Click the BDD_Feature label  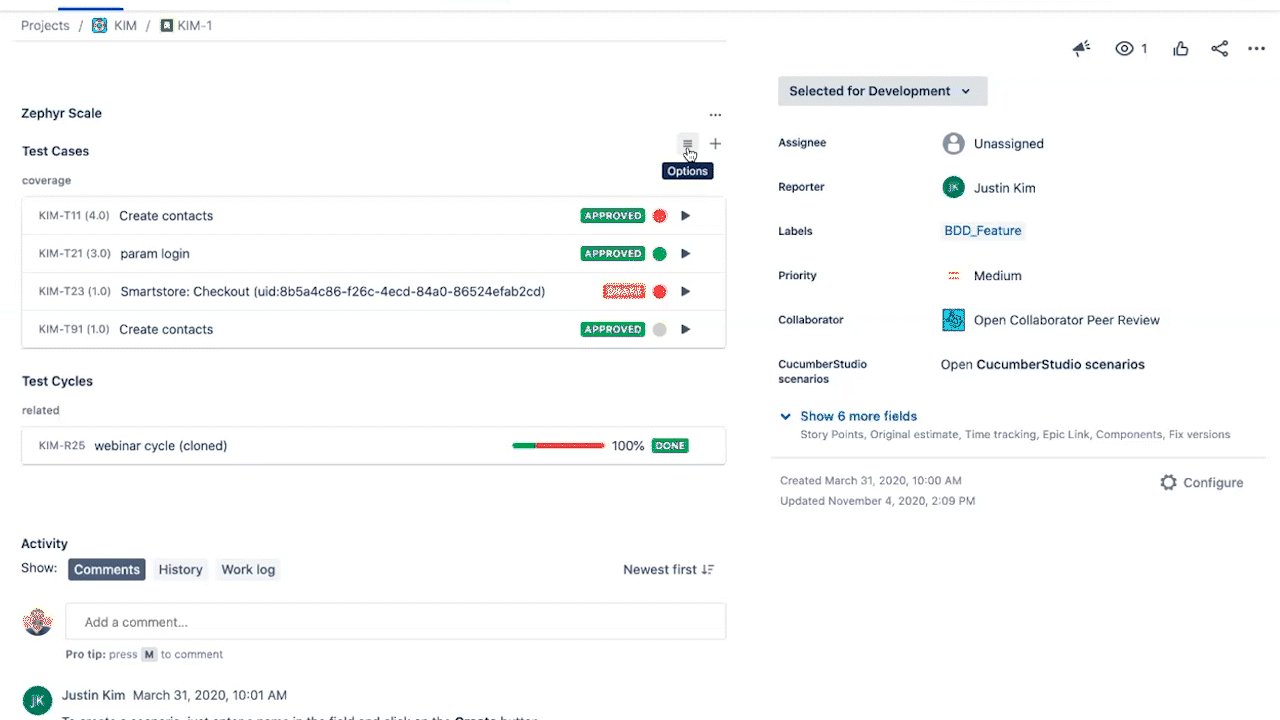[x=983, y=230]
